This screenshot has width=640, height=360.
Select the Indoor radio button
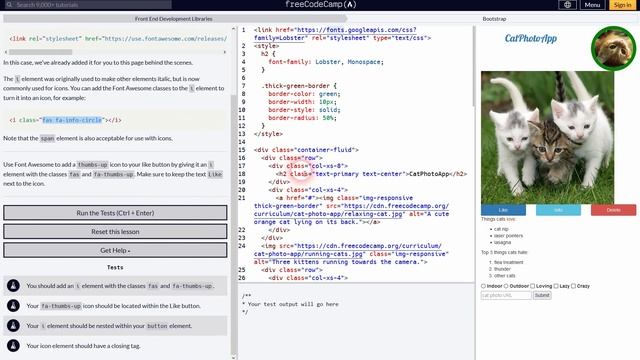click(x=483, y=286)
